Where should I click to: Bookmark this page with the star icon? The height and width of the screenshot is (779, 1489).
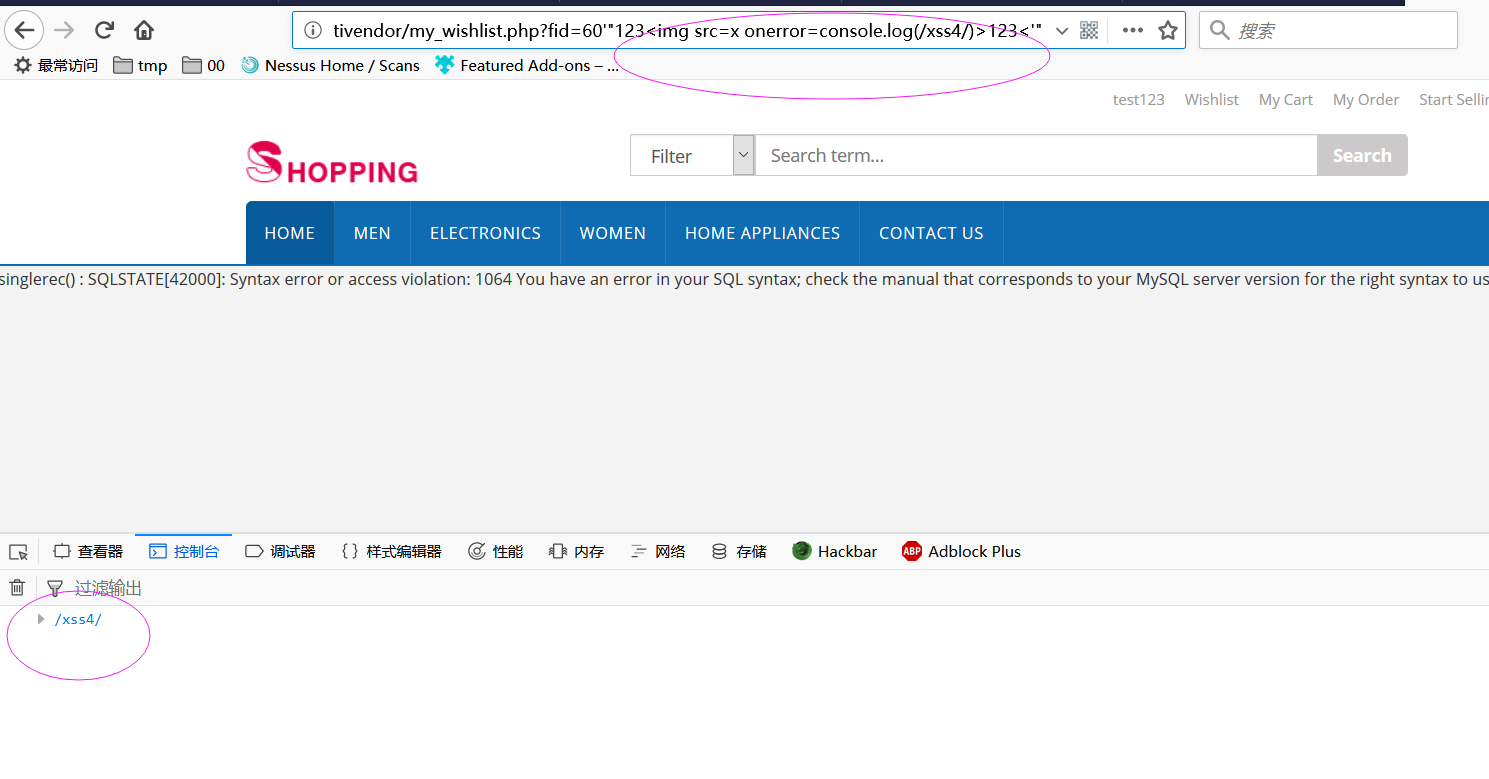tap(1167, 30)
